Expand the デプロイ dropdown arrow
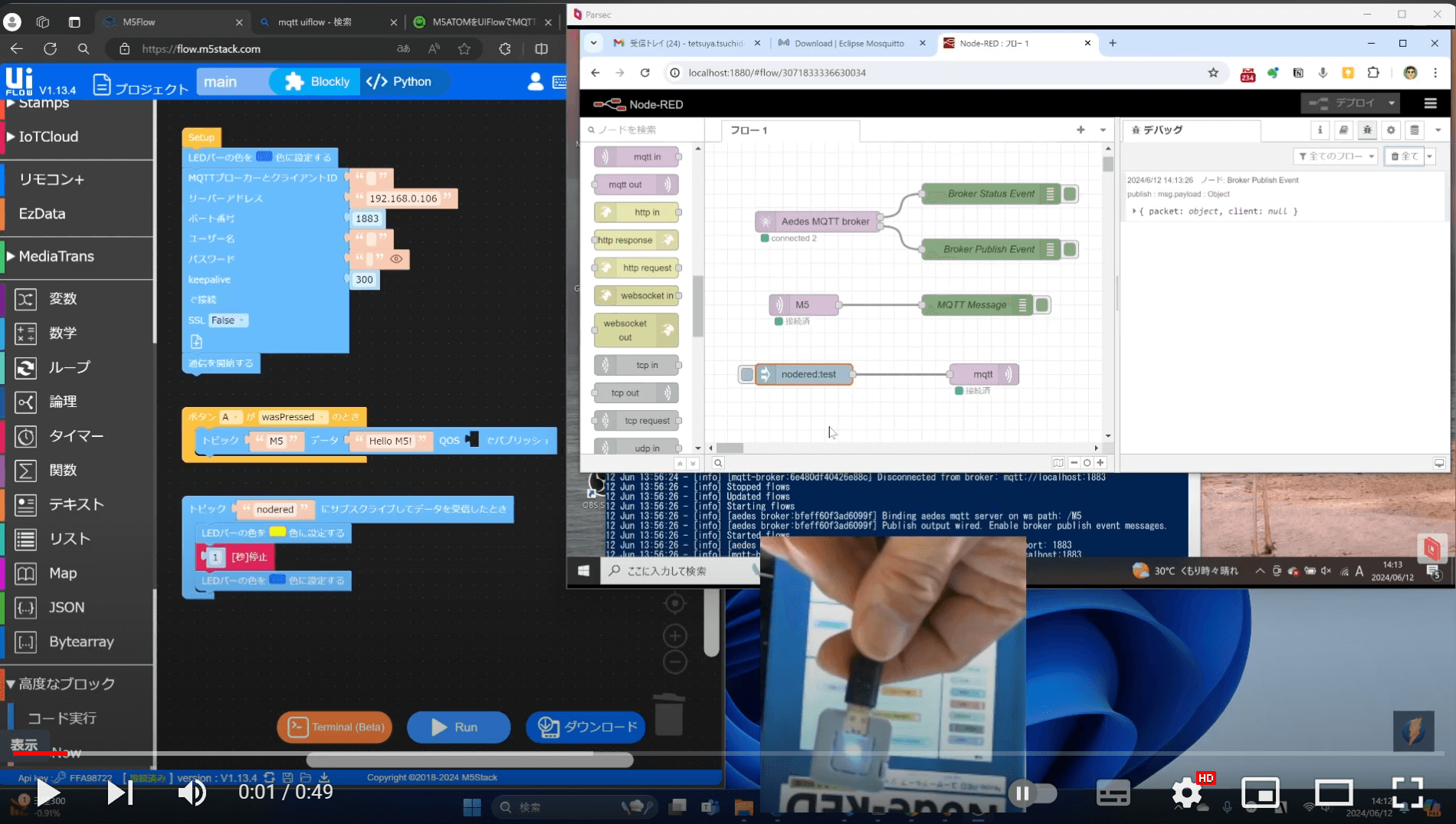The width and height of the screenshot is (1456, 824). coord(1392,102)
